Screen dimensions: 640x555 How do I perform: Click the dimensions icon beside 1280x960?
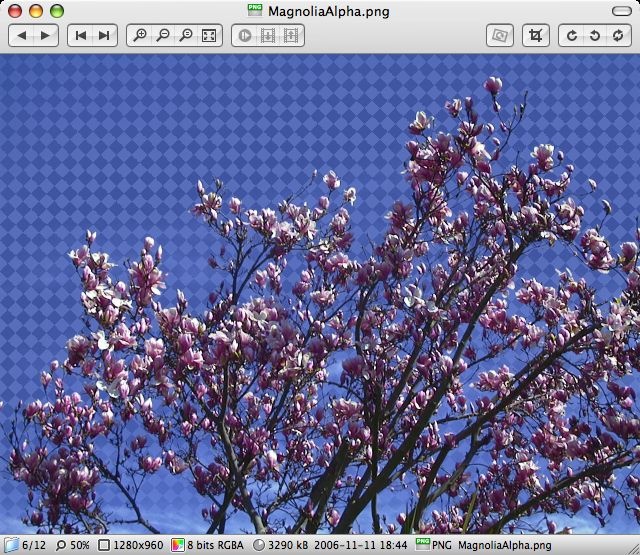[x=104, y=545]
